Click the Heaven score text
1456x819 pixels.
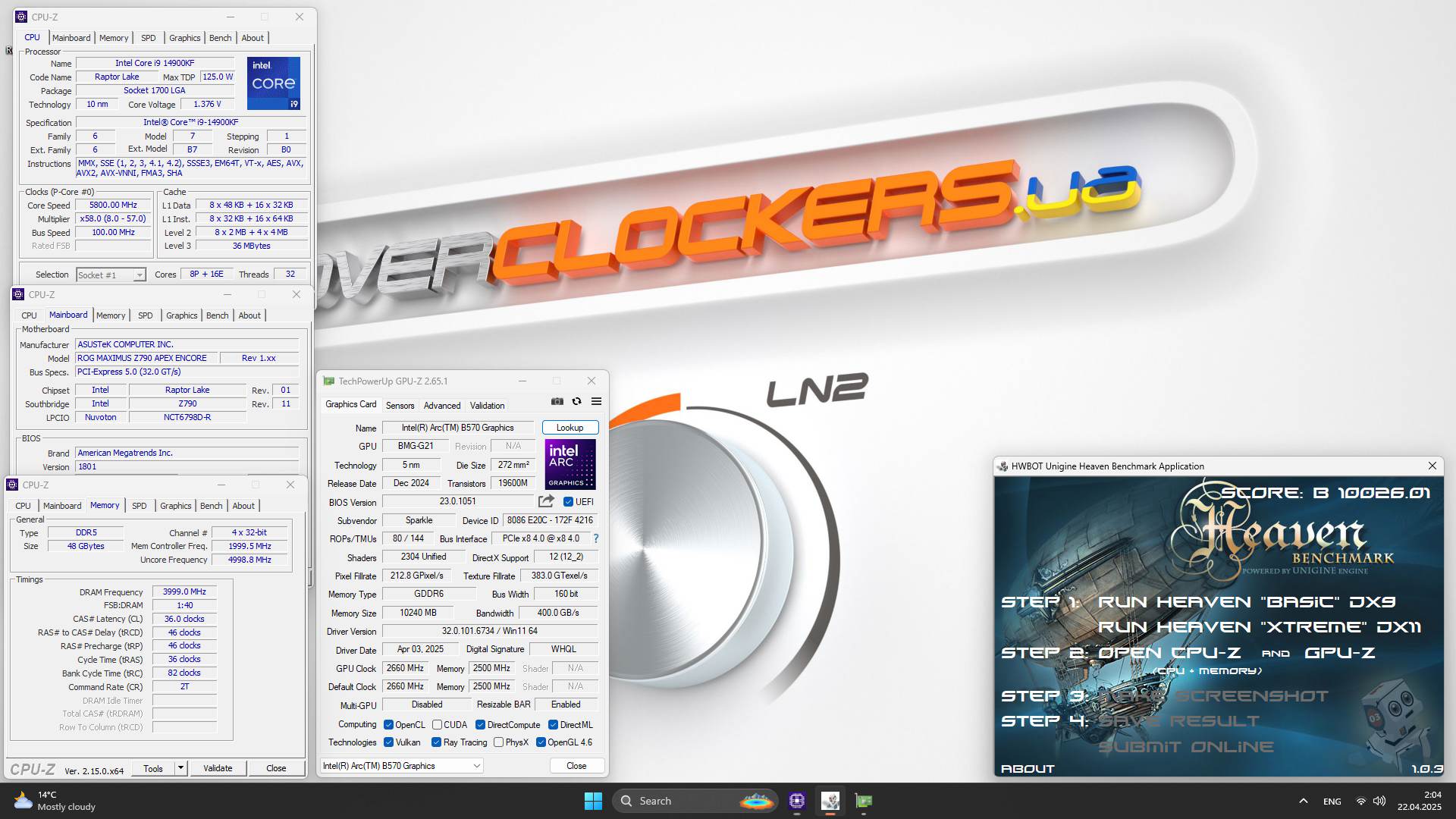[x=1326, y=493]
